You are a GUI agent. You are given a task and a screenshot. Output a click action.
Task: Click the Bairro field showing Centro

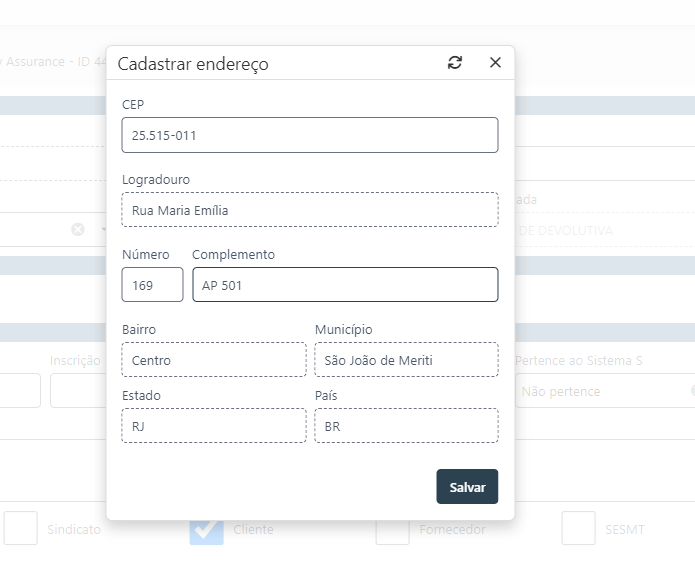213,360
